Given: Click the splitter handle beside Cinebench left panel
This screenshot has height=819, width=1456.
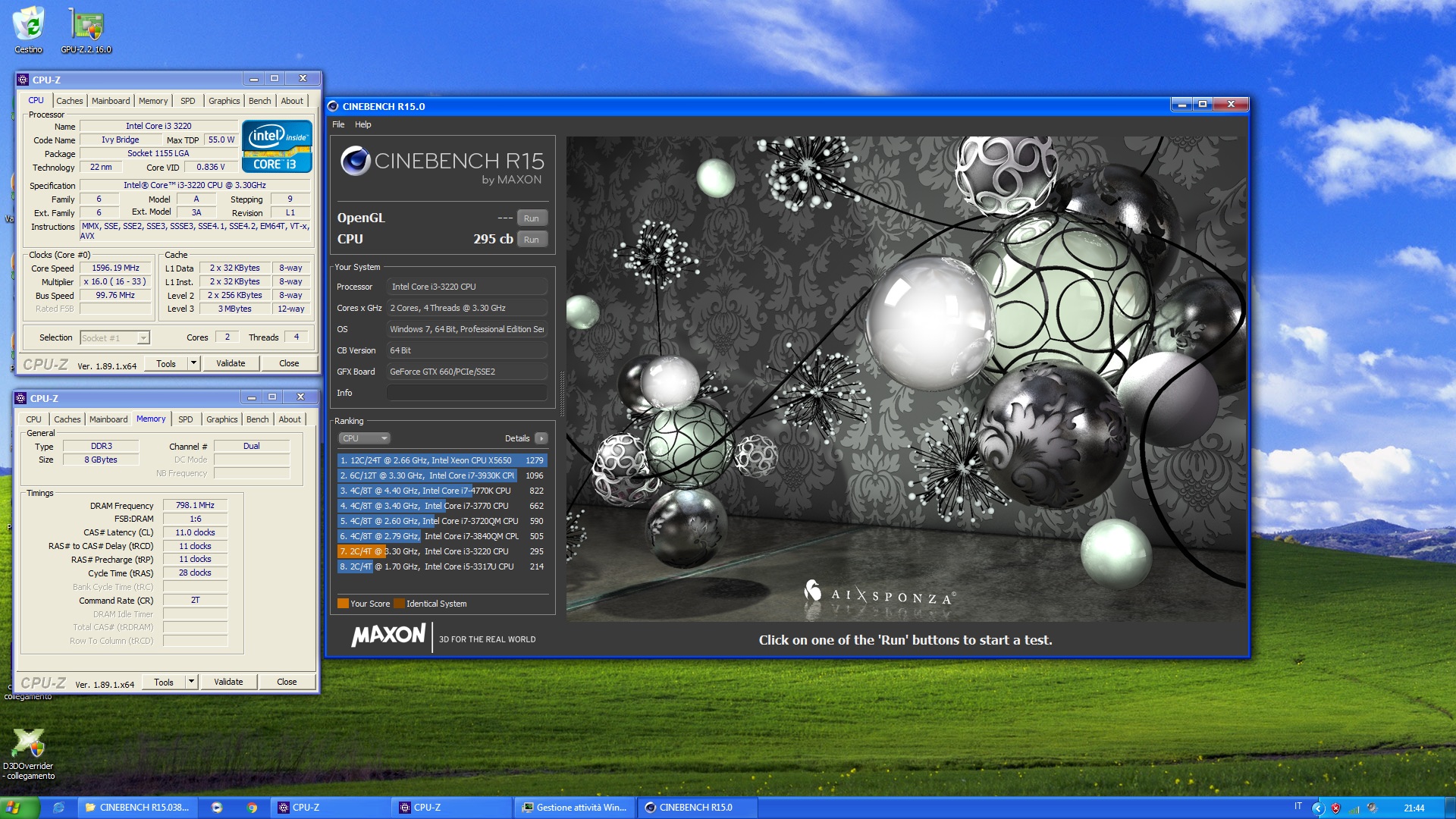Looking at the screenshot, I should [x=562, y=394].
